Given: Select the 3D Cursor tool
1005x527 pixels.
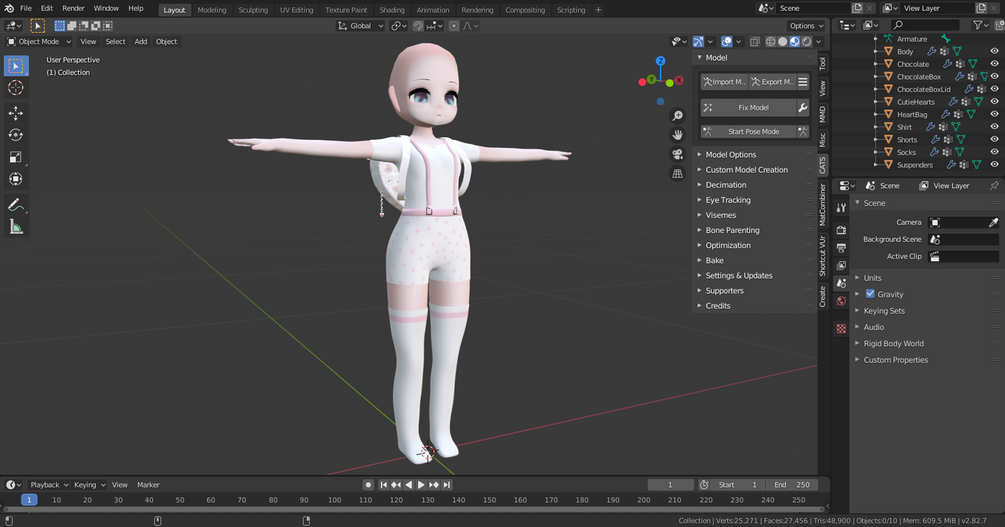Looking at the screenshot, I should (x=16, y=88).
